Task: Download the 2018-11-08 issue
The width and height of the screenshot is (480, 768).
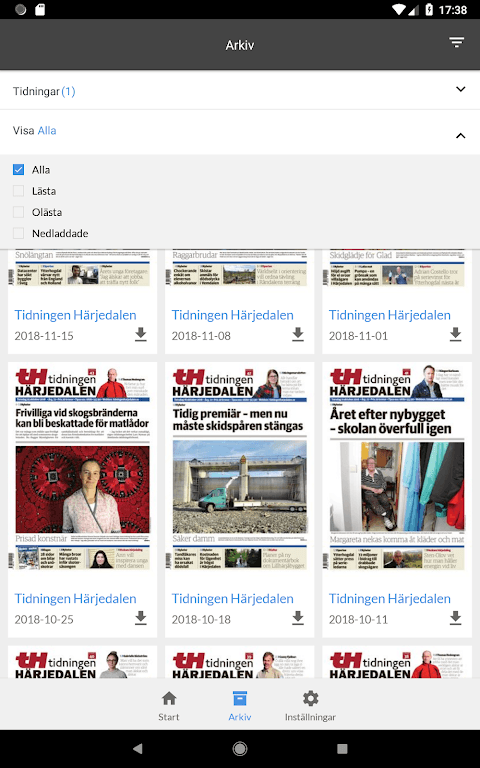Action: pos(298,334)
